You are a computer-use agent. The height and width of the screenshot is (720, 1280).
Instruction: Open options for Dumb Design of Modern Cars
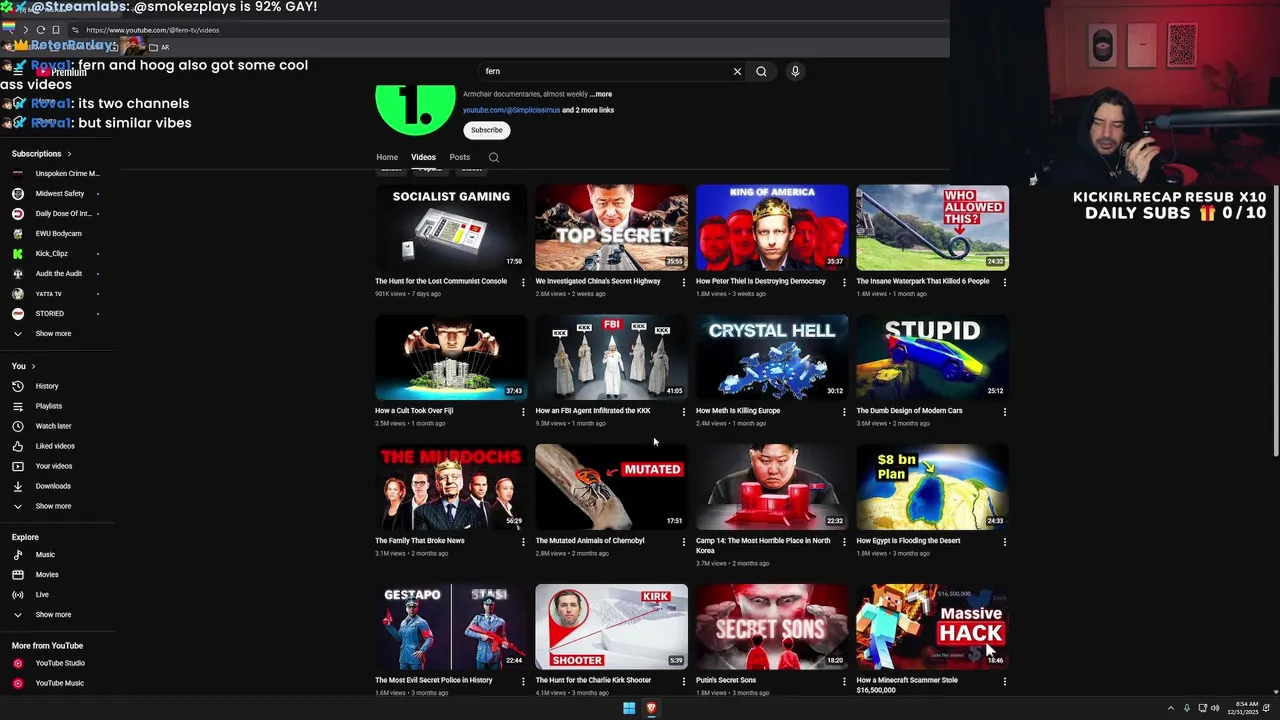1005,412
